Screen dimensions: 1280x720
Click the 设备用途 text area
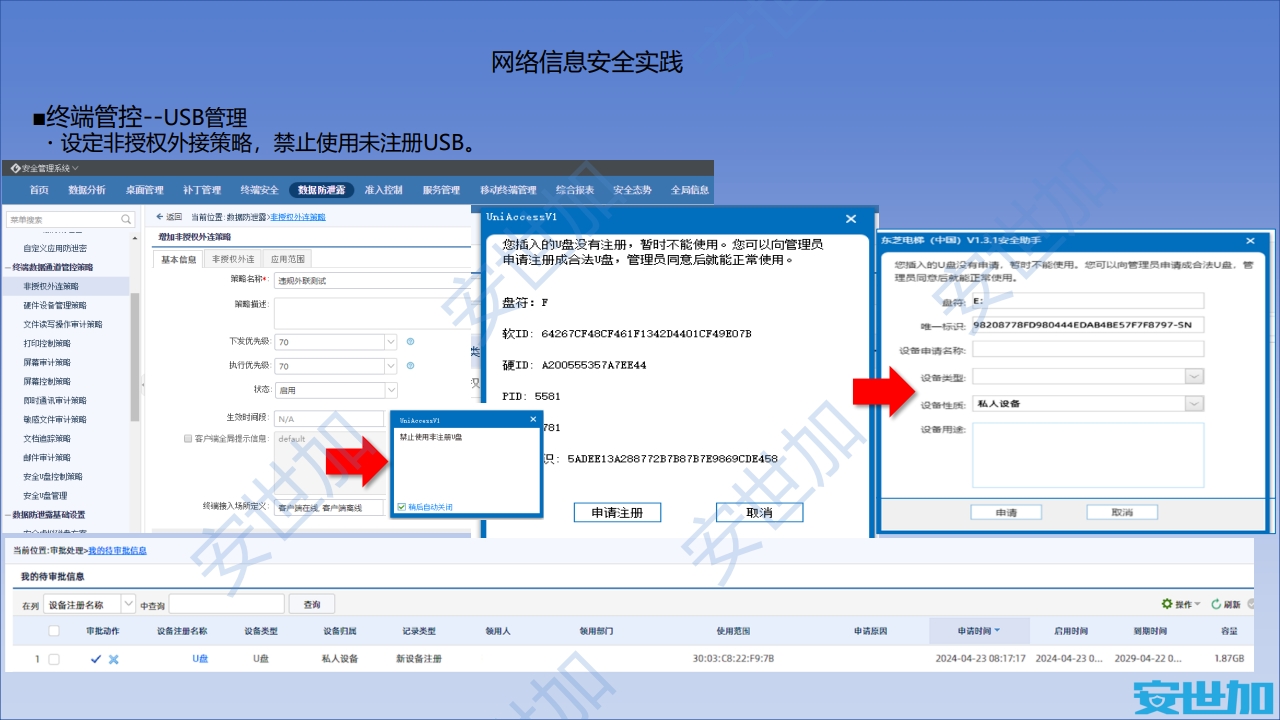point(1088,455)
